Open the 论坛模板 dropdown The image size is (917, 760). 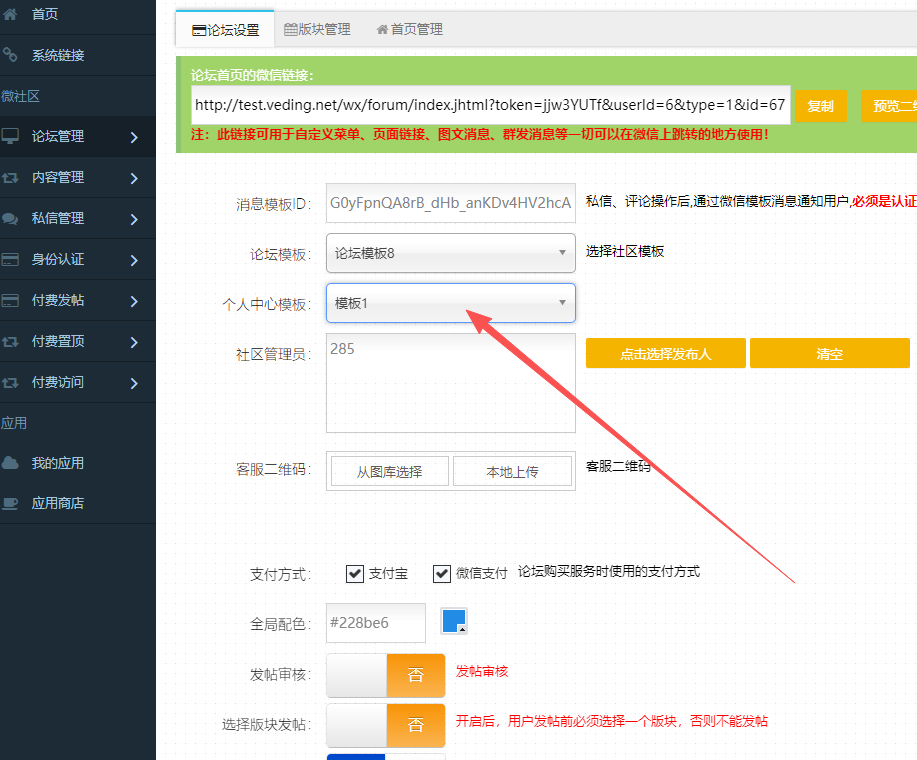coord(451,253)
